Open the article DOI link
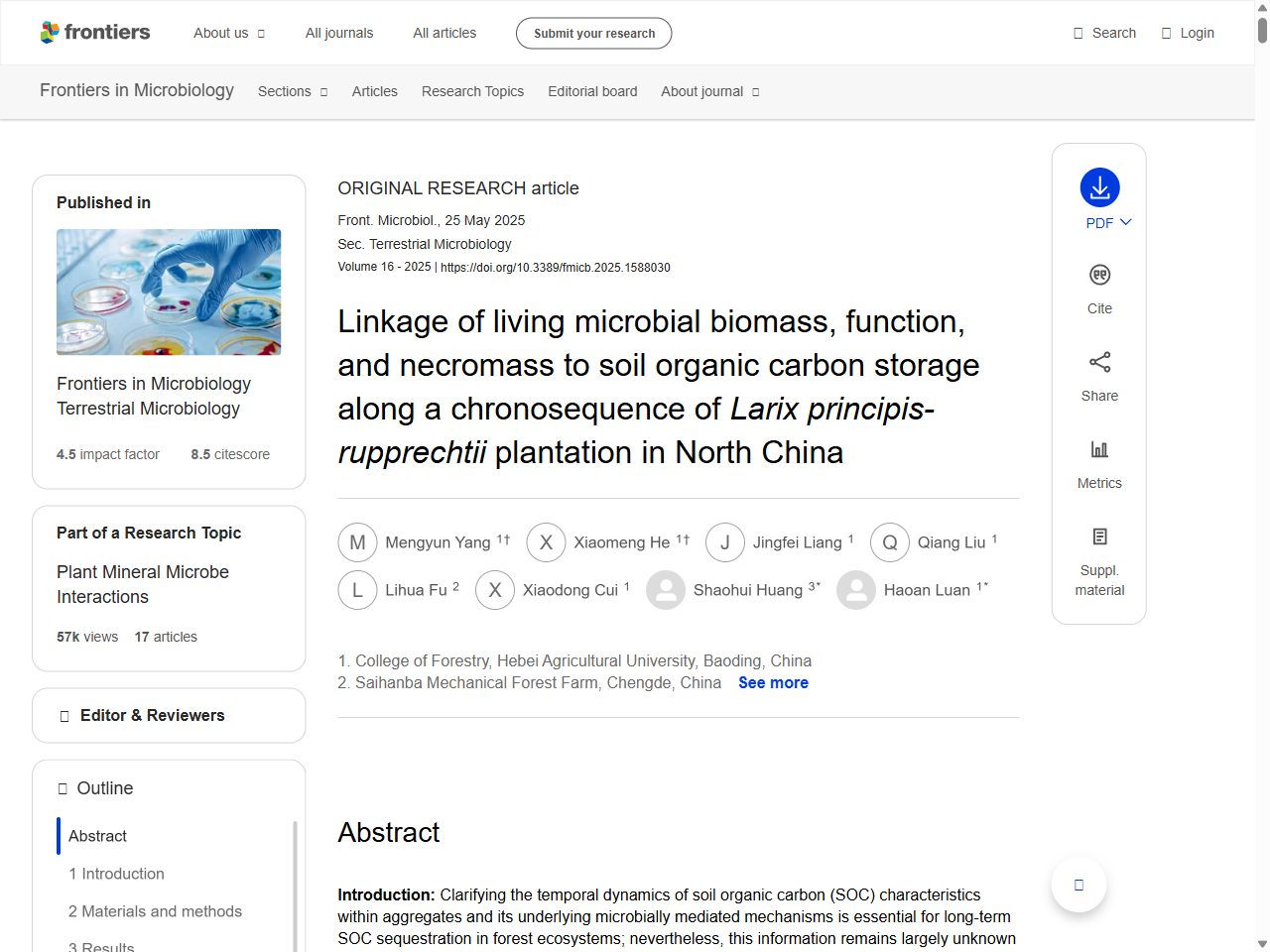The image size is (1270, 952). point(556,268)
